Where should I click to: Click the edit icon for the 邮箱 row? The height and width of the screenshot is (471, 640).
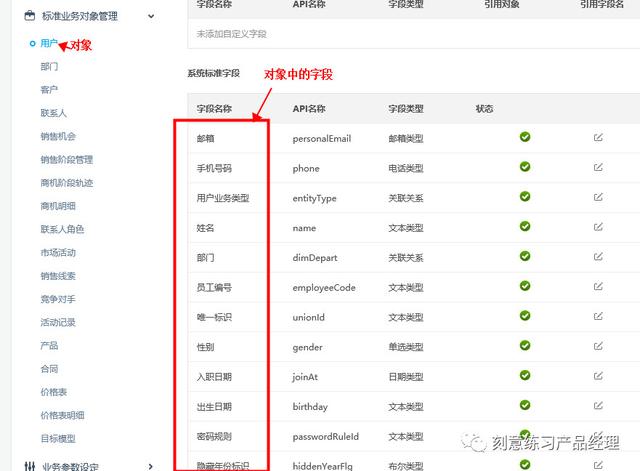click(598, 138)
